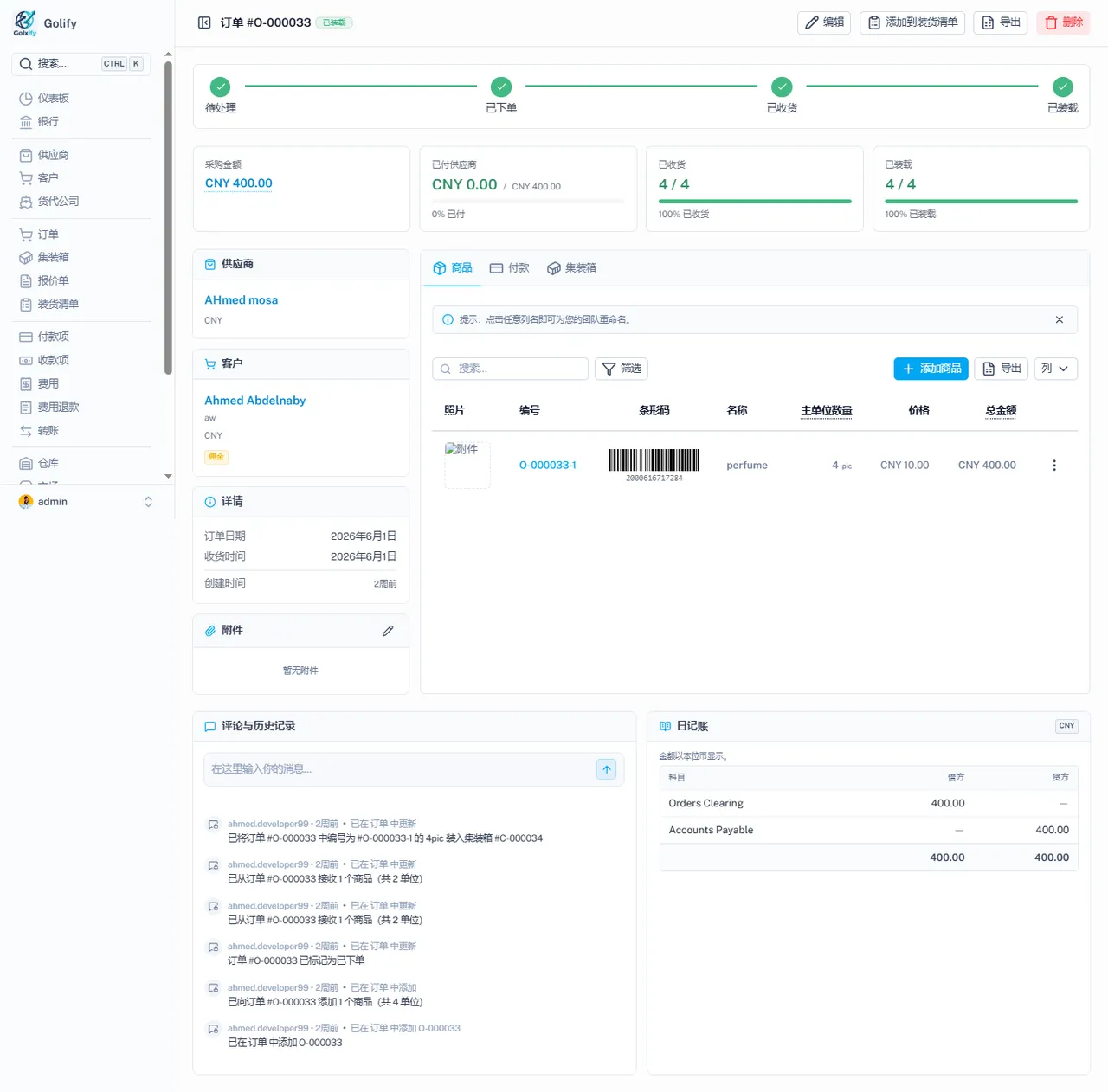Image resolution: width=1108 pixels, height=1092 pixels.
Task: Collapse the sidebar panel icon beside order title
Action: (204, 22)
